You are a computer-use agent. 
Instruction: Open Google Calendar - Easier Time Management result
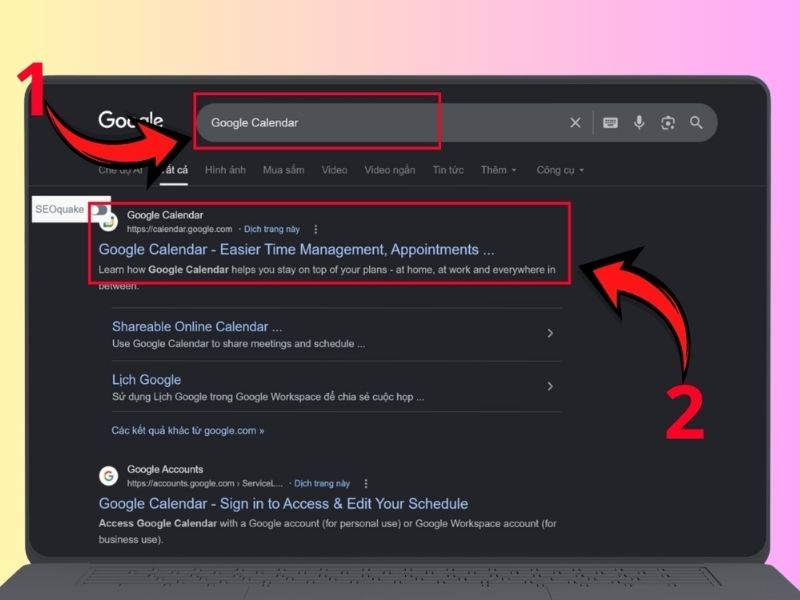[x=296, y=249]
